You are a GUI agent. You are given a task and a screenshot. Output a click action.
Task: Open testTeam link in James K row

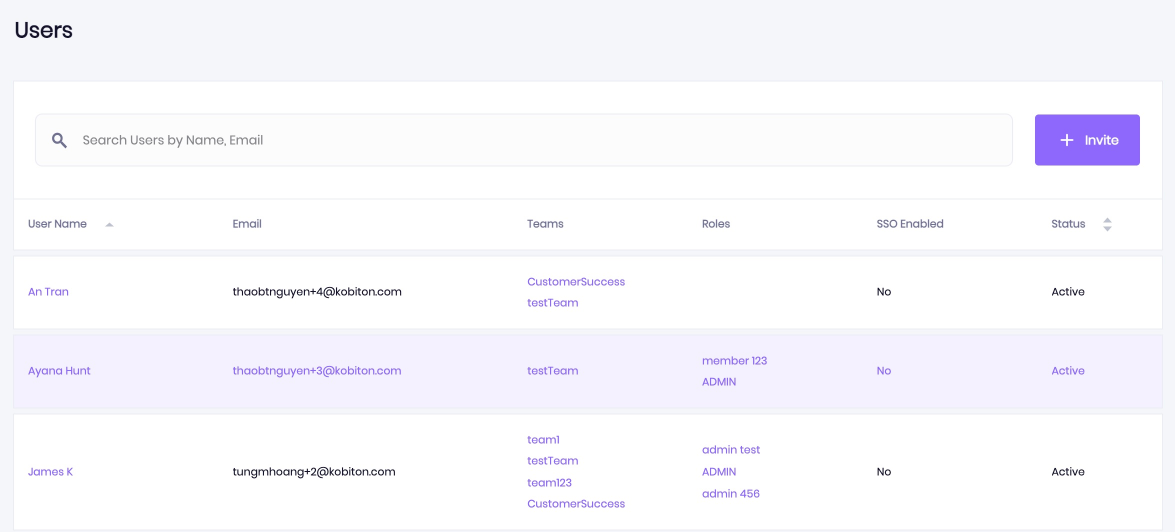pos(552,460)
